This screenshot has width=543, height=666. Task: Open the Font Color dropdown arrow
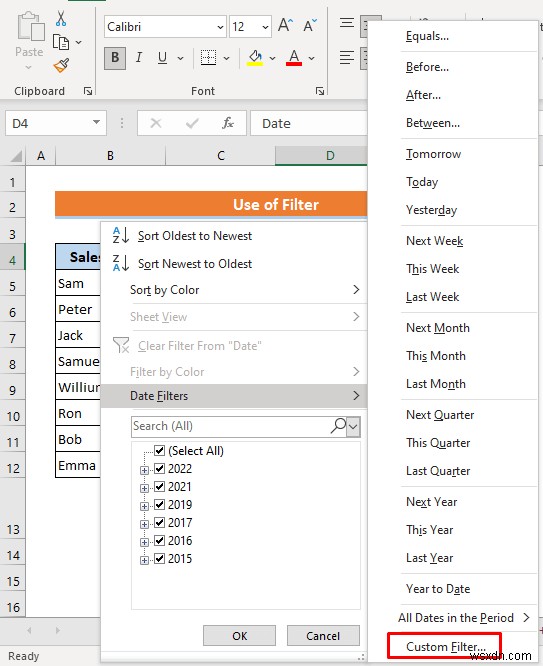pos(311,58)
